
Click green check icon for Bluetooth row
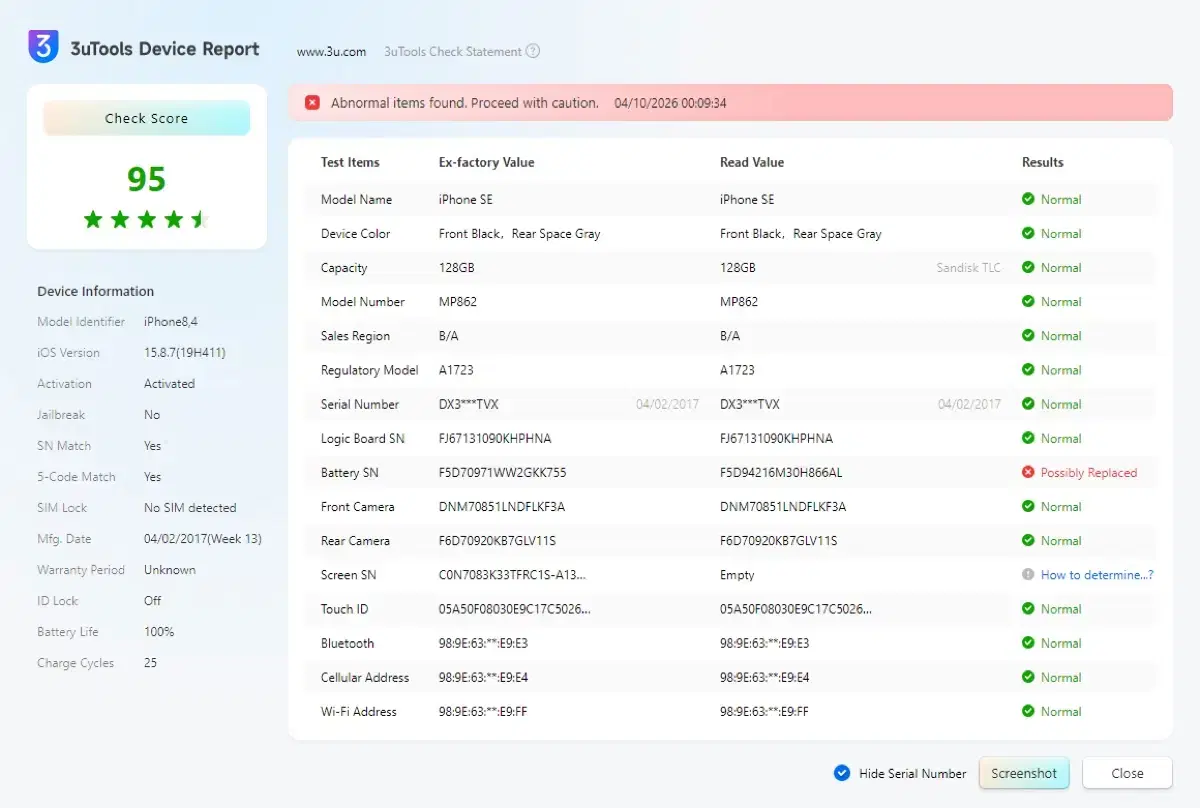(x=1028, y=643)
